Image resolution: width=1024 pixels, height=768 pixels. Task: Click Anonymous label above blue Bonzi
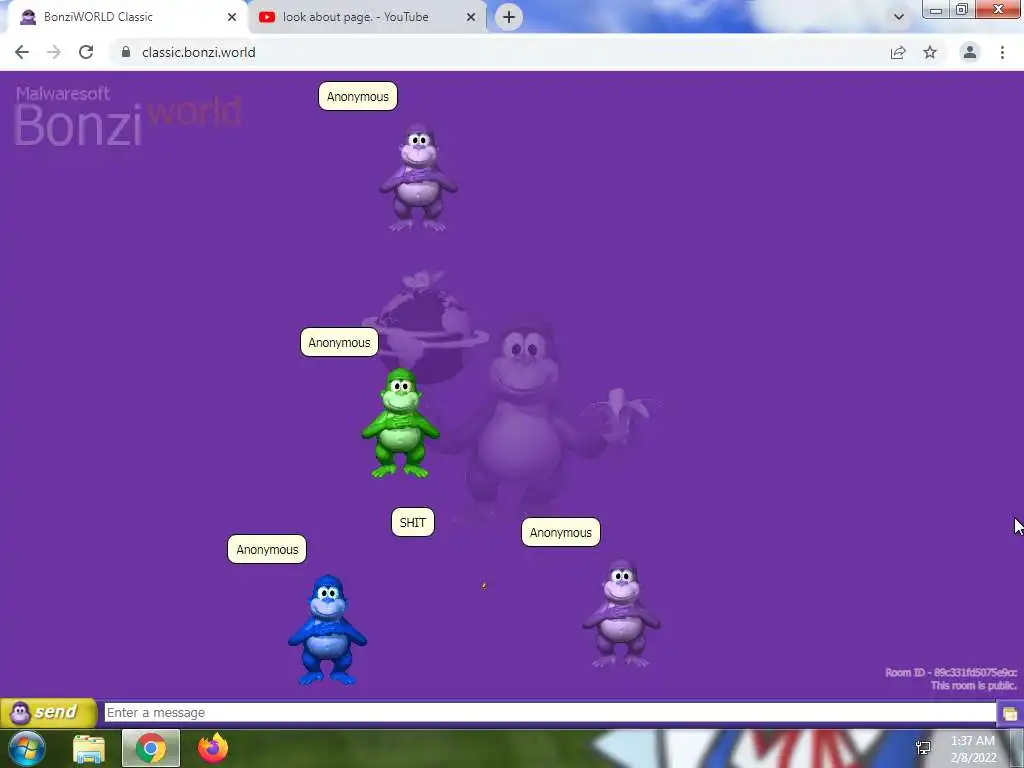point(266,549)
